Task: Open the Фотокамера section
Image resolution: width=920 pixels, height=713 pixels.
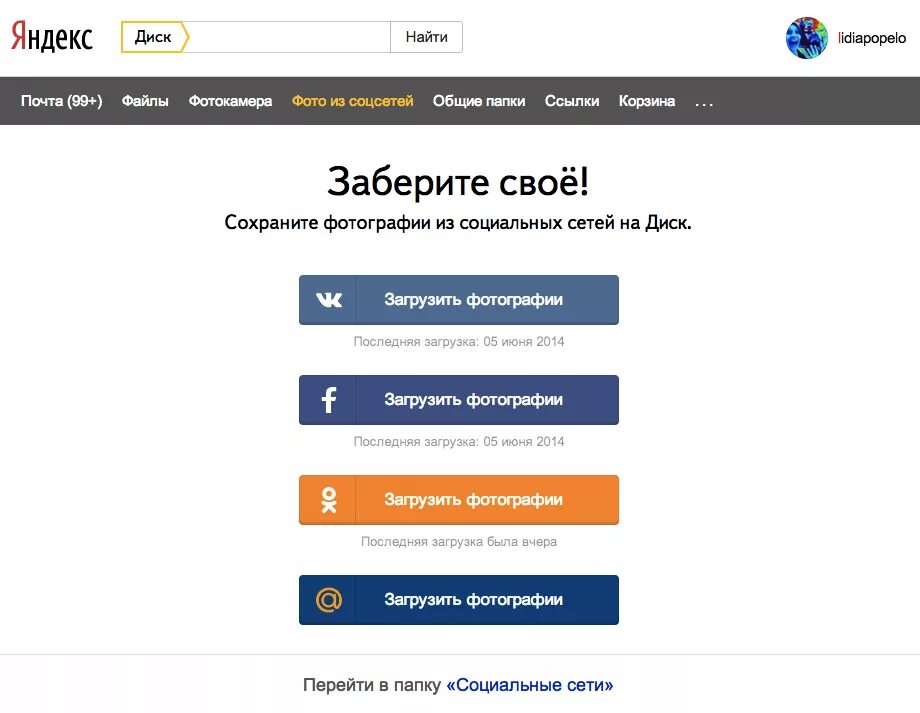Action: (230, 101)
